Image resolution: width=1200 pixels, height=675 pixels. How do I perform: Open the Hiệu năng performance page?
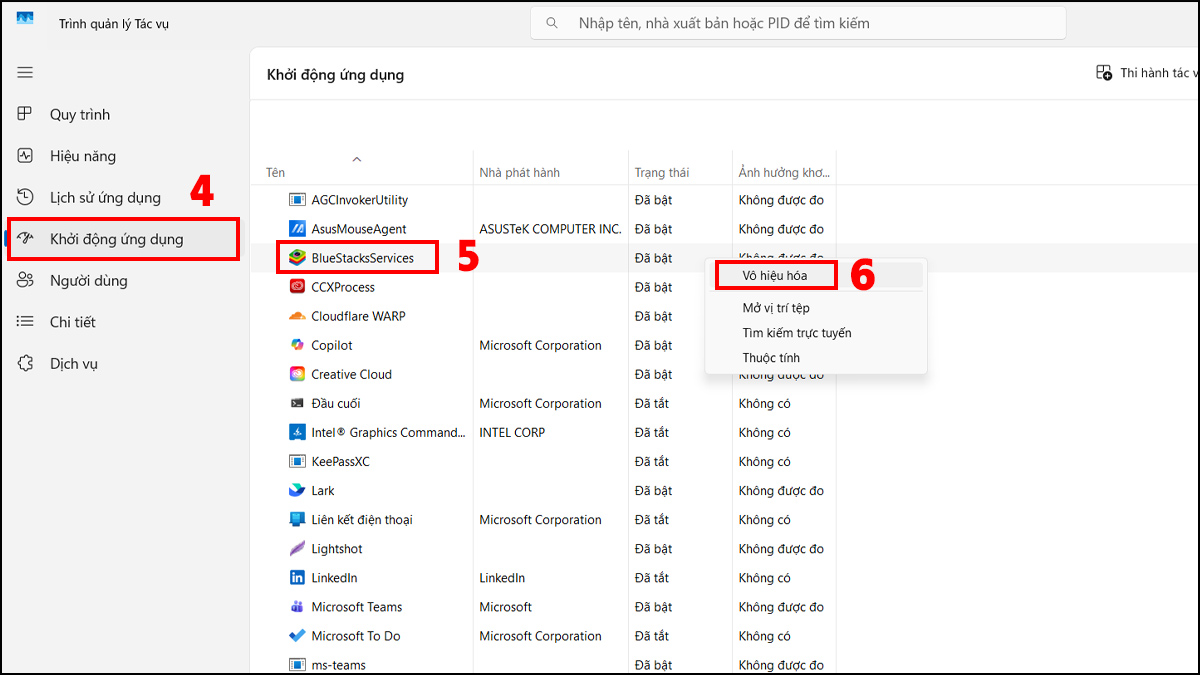83,156
